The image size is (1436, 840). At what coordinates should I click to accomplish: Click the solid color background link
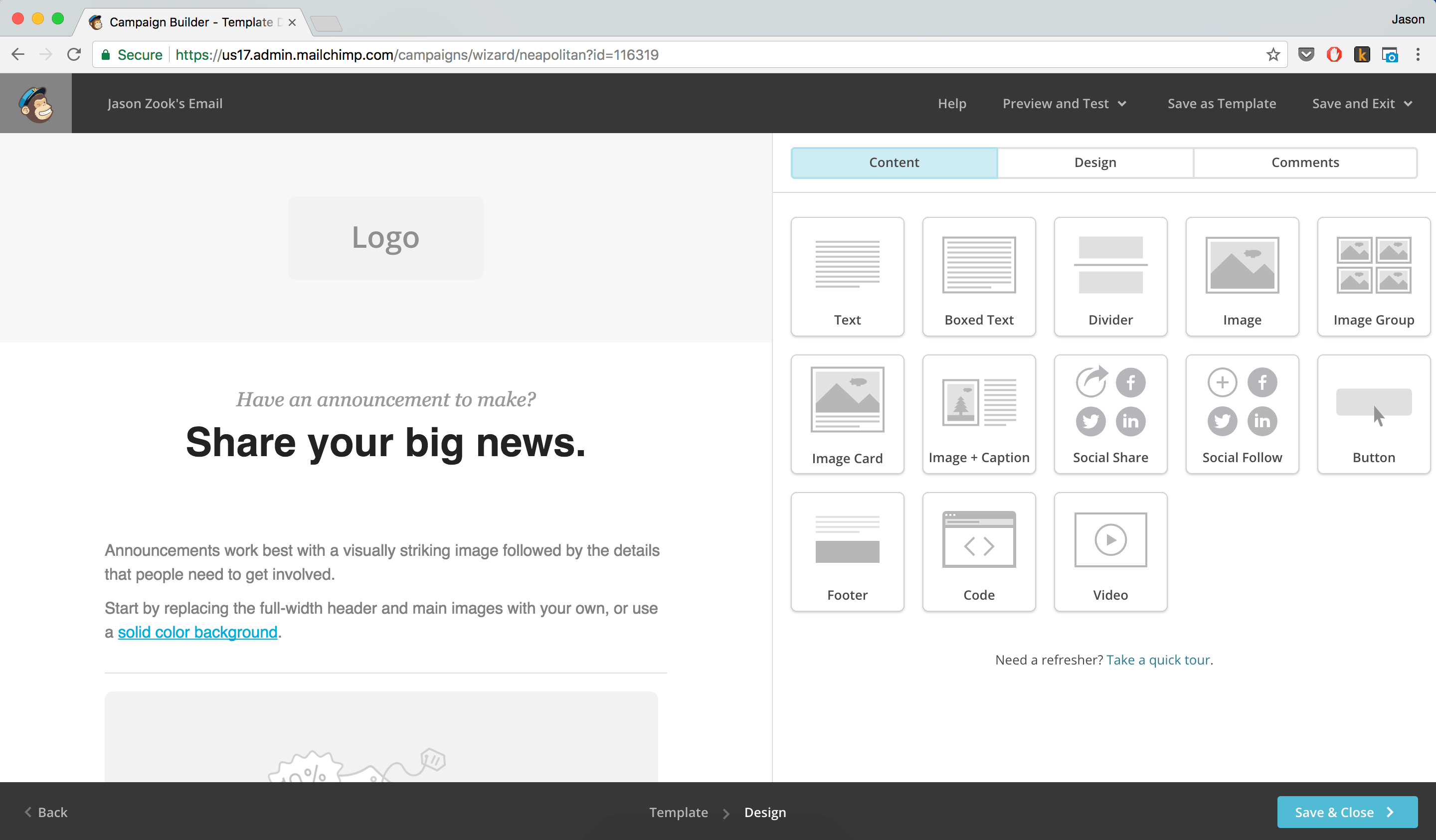197,632
